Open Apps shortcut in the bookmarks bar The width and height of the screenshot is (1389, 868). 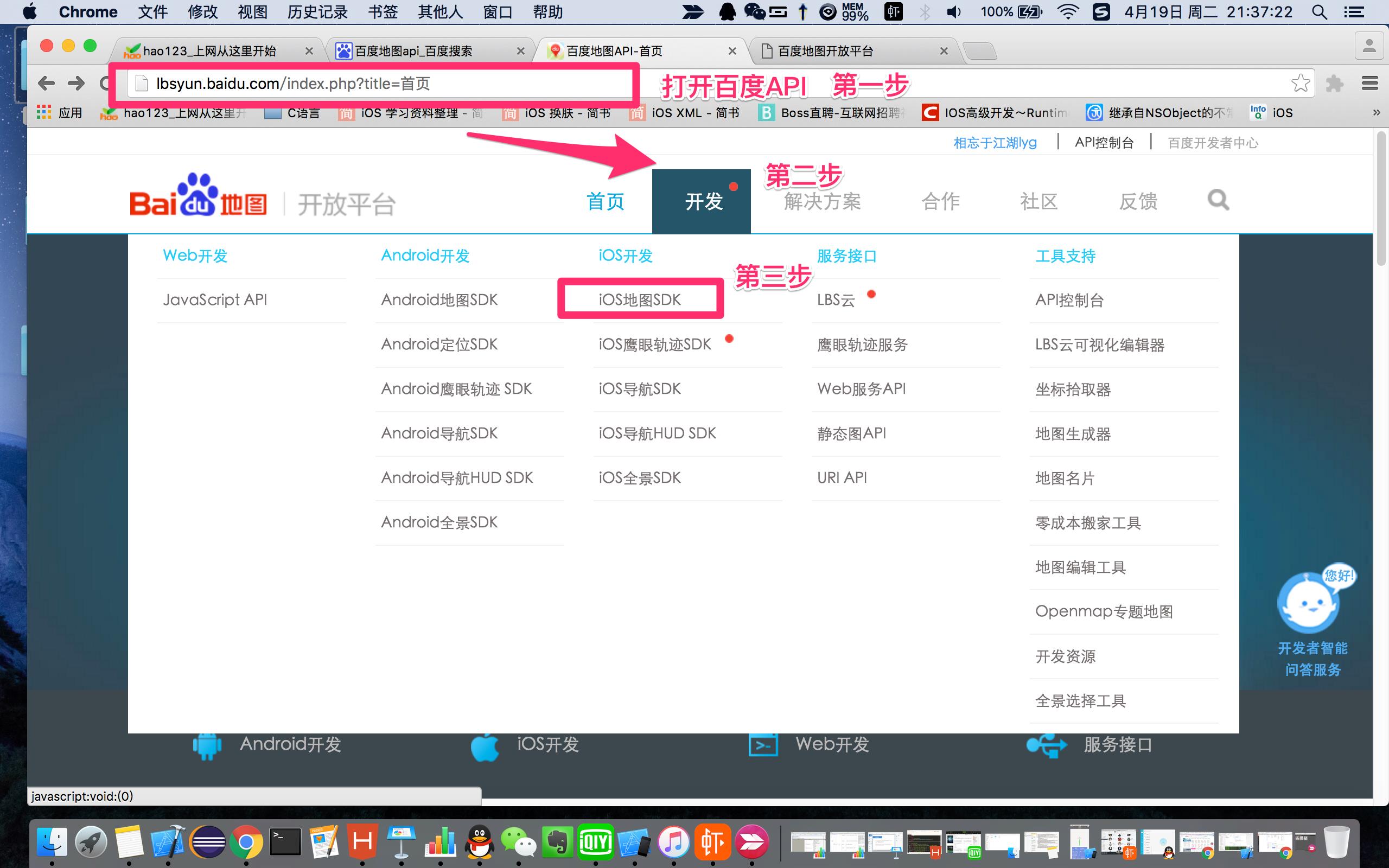[x=60, y=112]
